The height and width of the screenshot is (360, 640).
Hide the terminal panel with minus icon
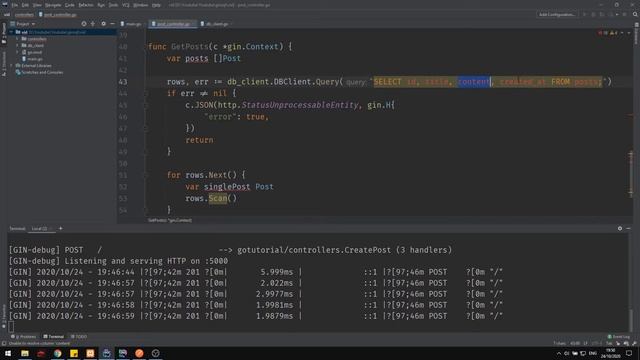click(x=629, y=229)
